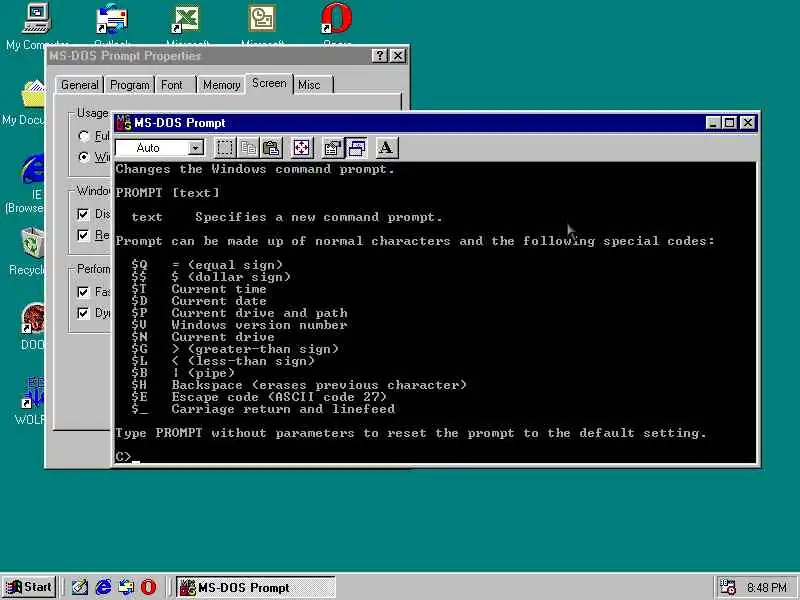Toggle the Dynamic memory allocation checkbox
This screenshot has height=600, width=800.
tap(83, 313)
